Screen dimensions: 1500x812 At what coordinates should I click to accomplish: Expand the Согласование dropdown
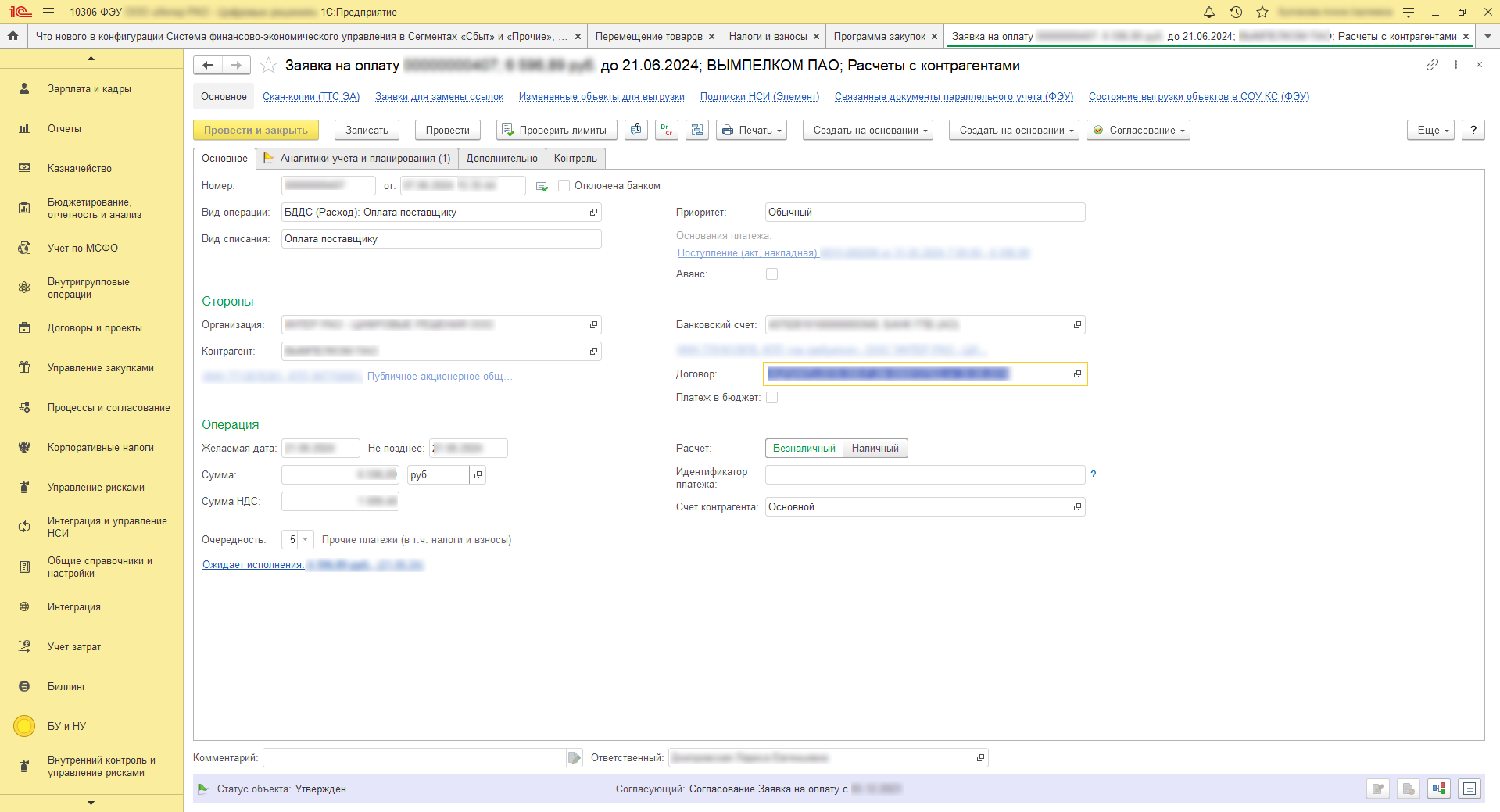1138,130
